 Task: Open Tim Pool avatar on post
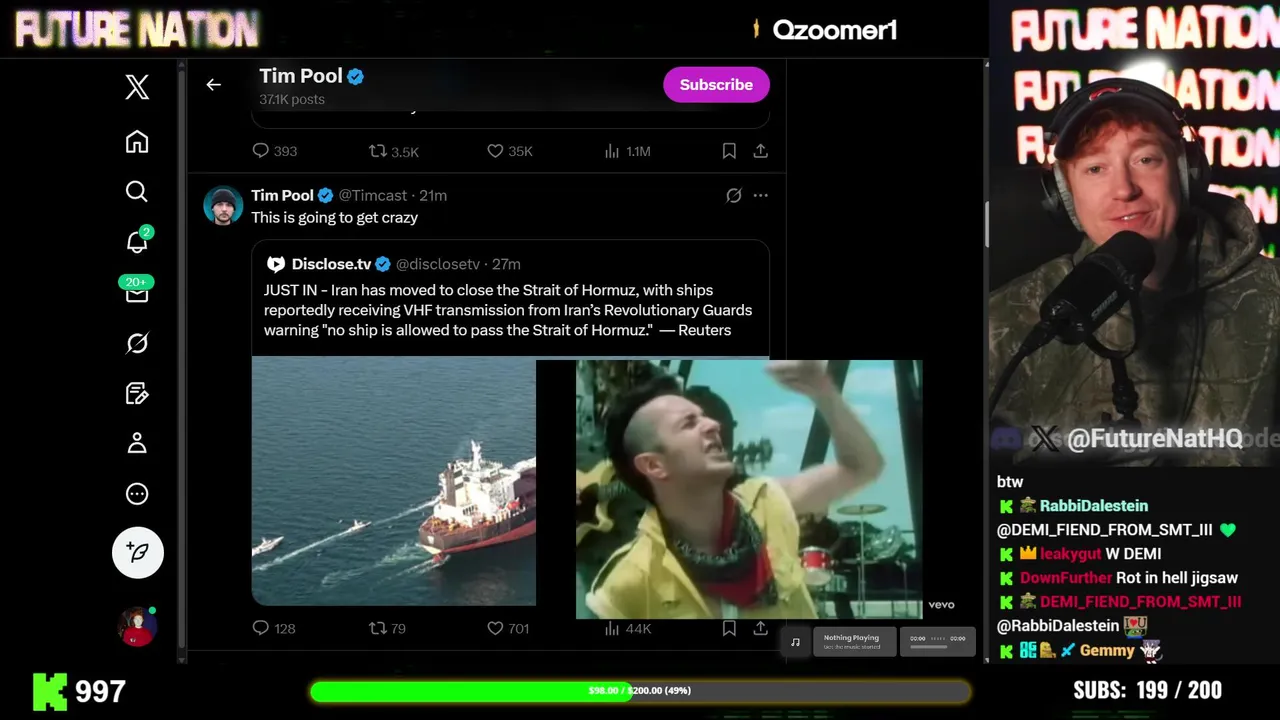pyautogui.click(x=223, y=206)
